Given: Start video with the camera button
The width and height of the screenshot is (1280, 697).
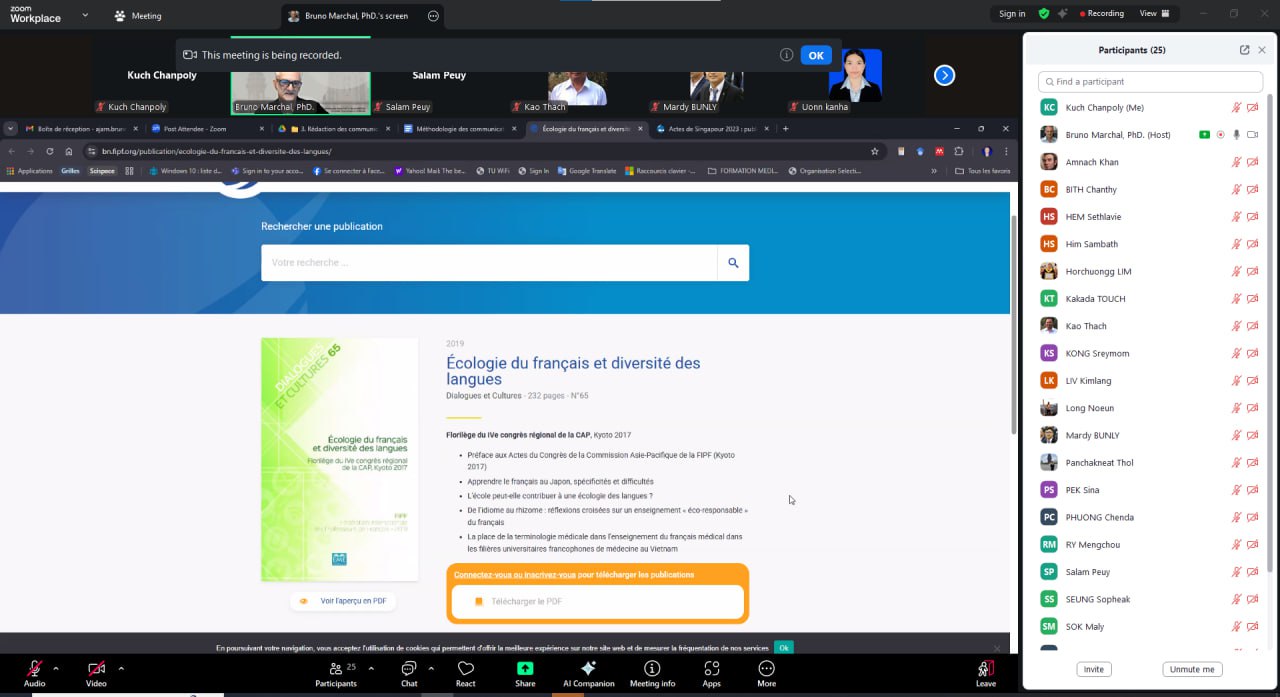Looking at the screenshot, I should [96, 669].
